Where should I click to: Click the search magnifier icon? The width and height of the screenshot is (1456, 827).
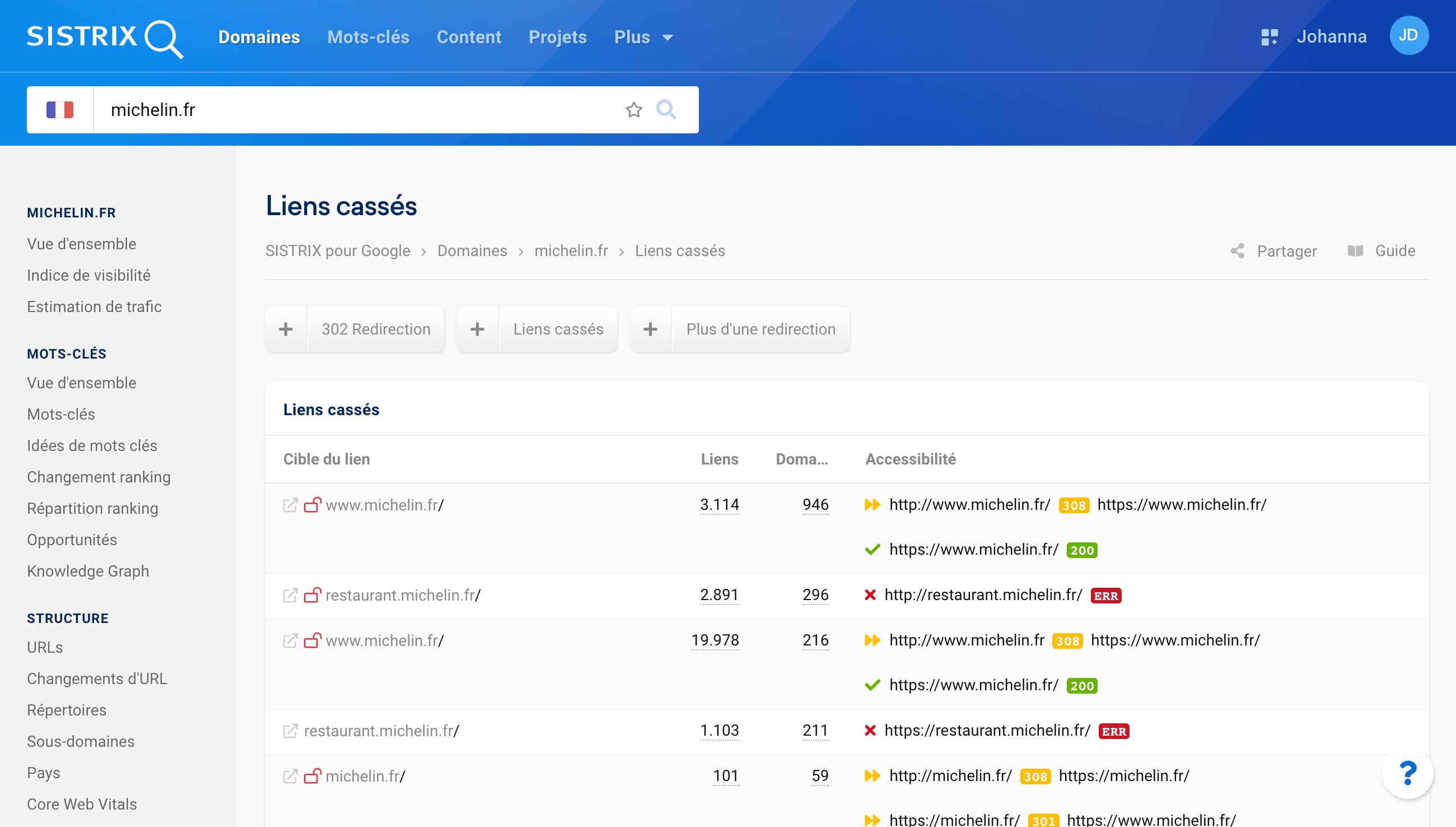coord(666,110)
